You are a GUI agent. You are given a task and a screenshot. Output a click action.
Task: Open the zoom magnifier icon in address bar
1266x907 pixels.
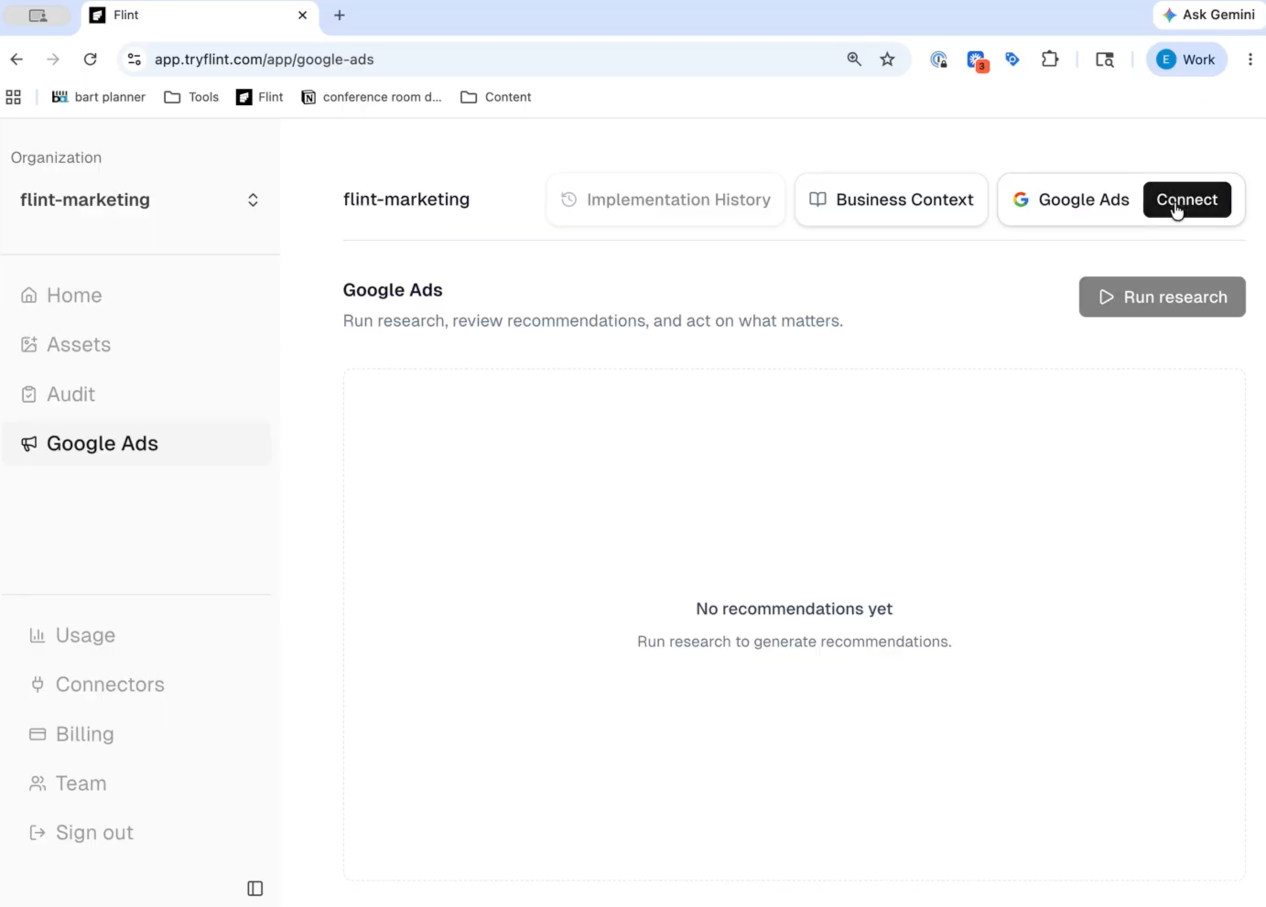pyautogui.click(x=854, y=59)
